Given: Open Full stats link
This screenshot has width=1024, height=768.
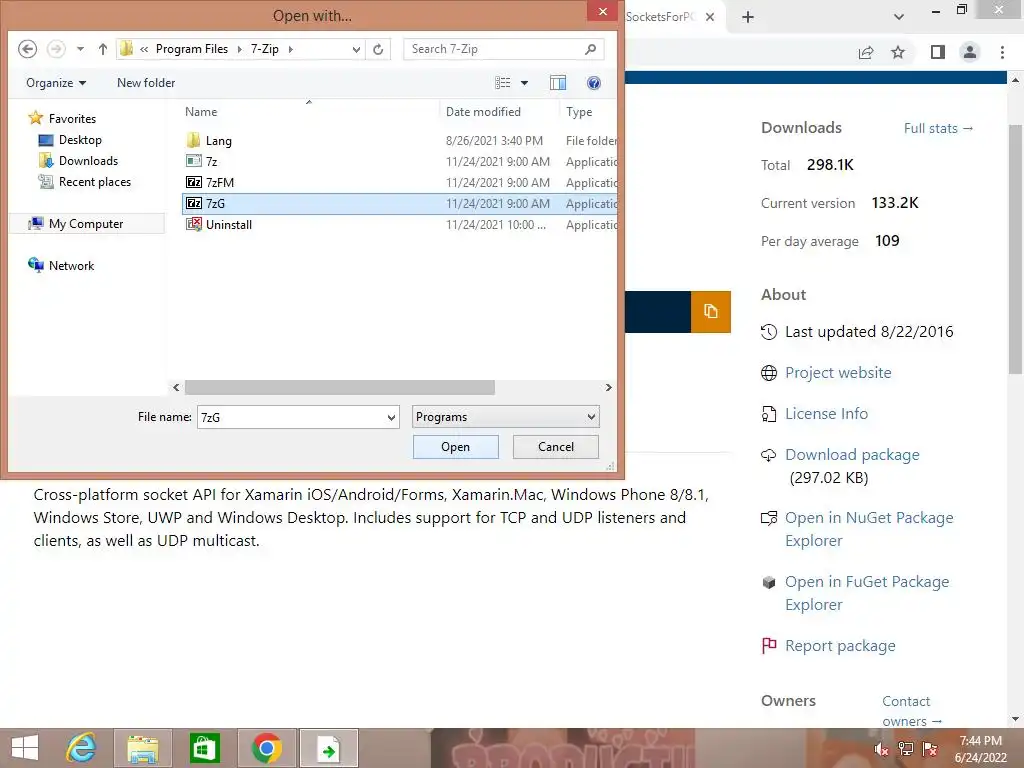Looking at the screenshot, I should 938,128.
